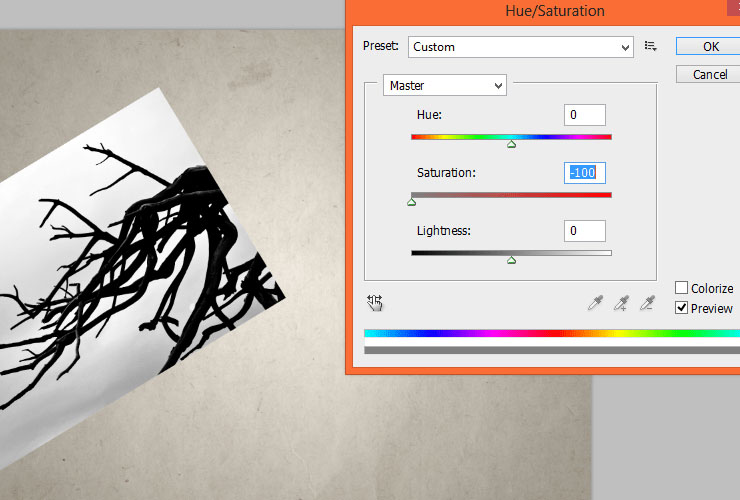Uncheck the Preview checkbox
Screen dimensions: 740x500
click(x=681, y=308)
